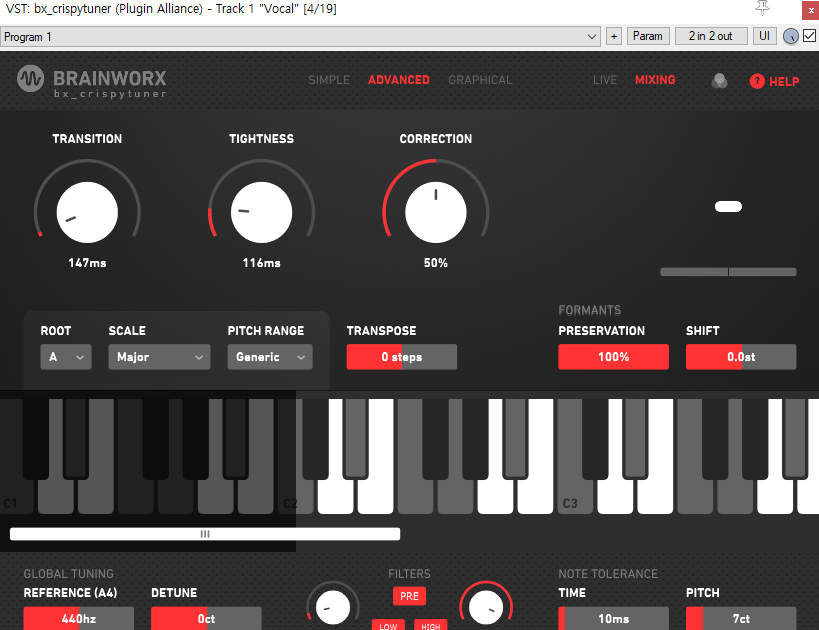Switch to SIMPLE view tab
Image resolution: width=819 pixels, height=630 pixels.
point(329,80)
